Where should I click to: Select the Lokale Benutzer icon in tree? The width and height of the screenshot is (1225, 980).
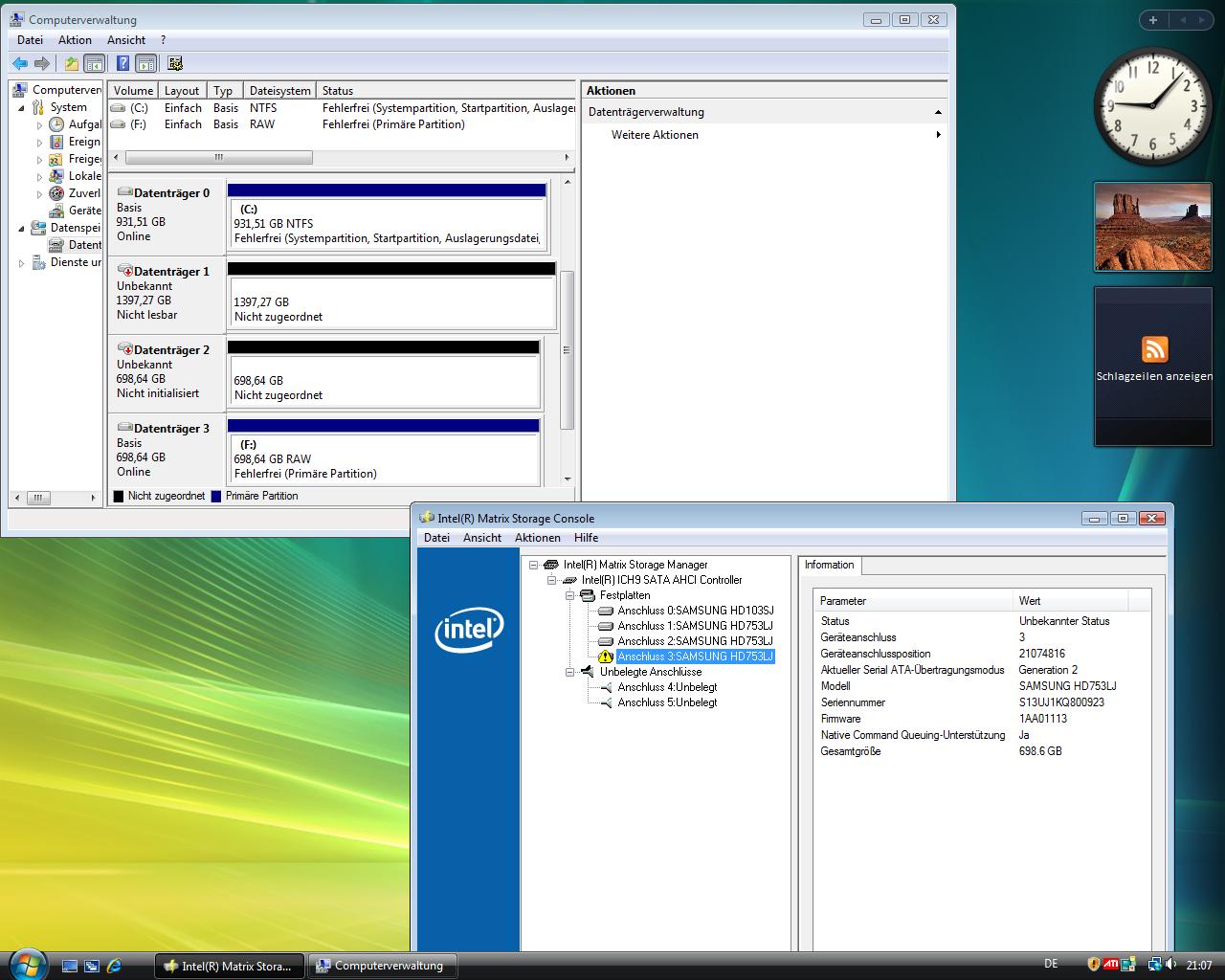56,176
